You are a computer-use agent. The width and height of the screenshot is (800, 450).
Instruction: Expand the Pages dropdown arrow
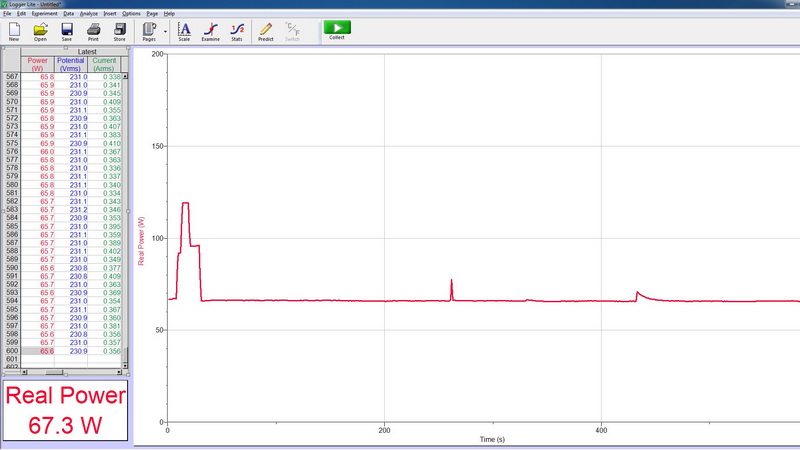click(165, 31)
